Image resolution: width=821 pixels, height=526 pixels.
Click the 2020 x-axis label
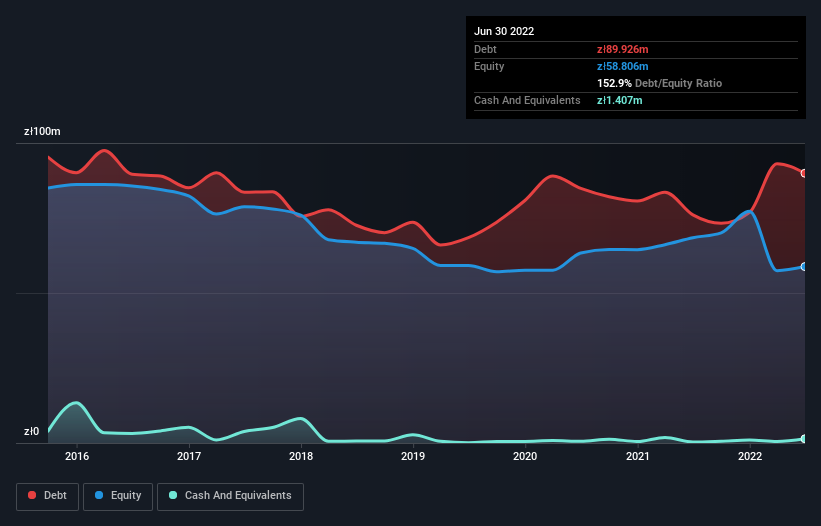coord(525,456)
